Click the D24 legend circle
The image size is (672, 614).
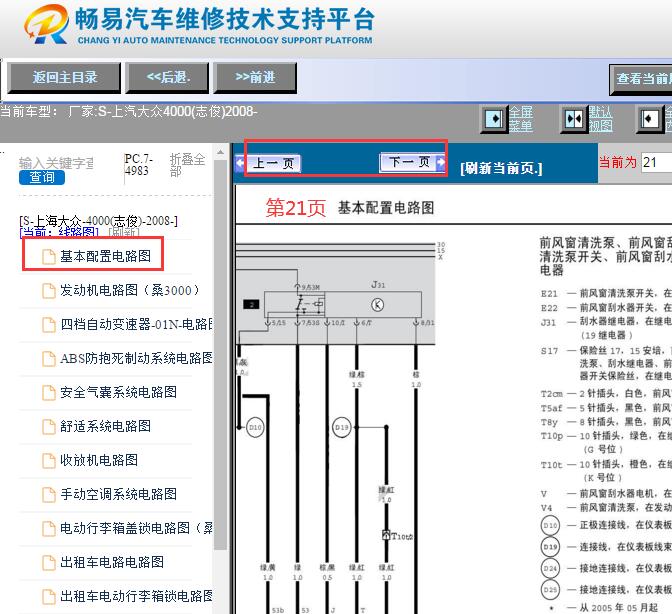pyautogui.click(x=550, y=568)
